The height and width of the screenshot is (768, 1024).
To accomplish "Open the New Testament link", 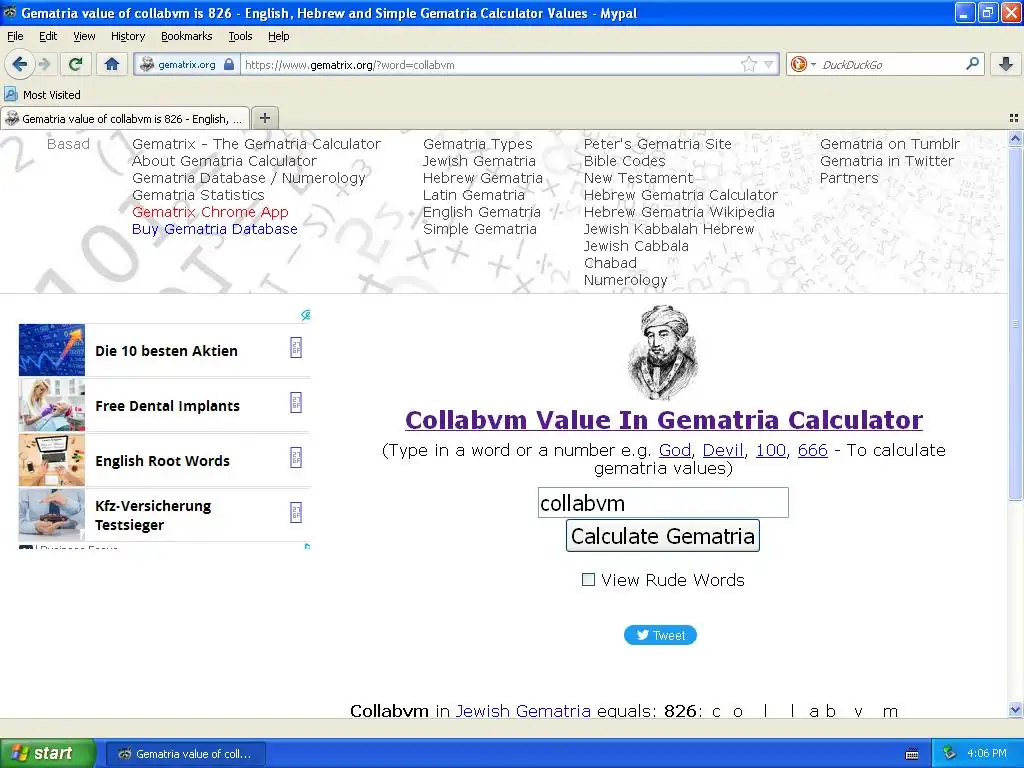I will [x=639, y=178].
